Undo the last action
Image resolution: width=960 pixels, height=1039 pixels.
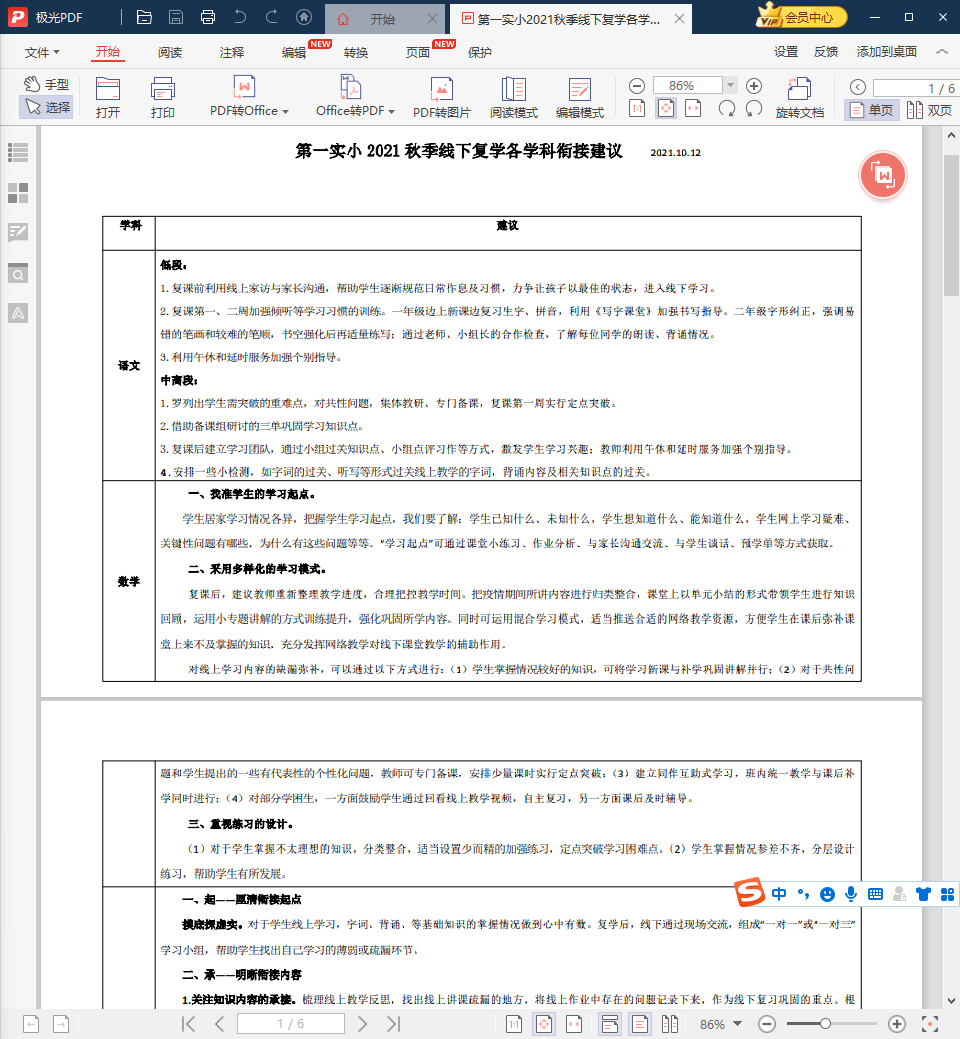(x=240, y=17)
